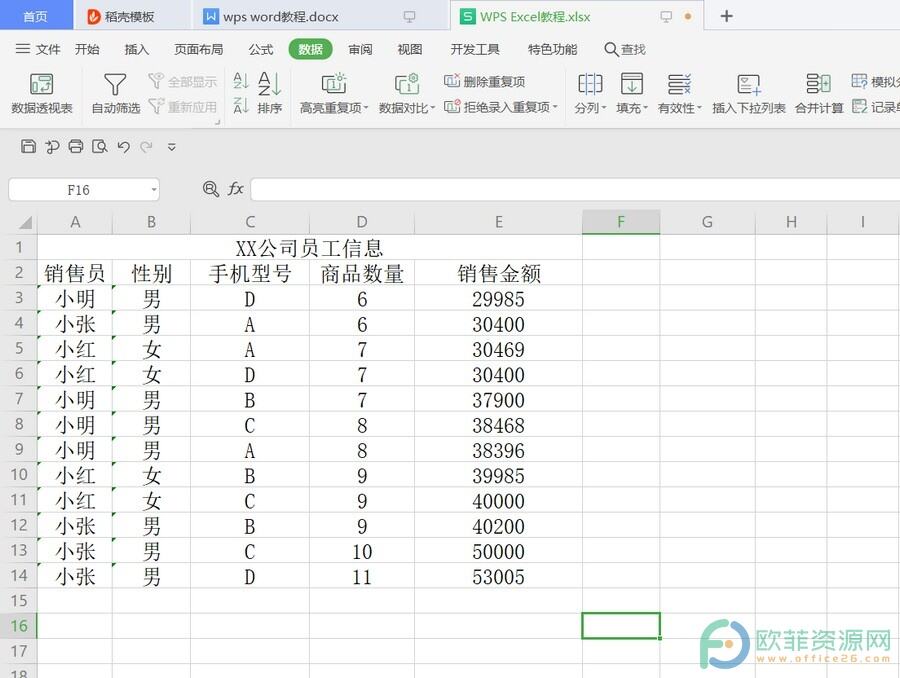
Task: Open the 文件 (File) menu
Action: pos(38,49)
